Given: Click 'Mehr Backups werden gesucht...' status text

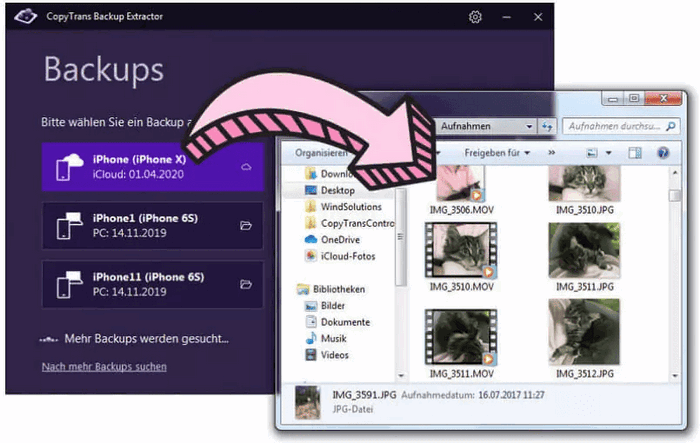Looking at the screenshot, I should point(146,339).
